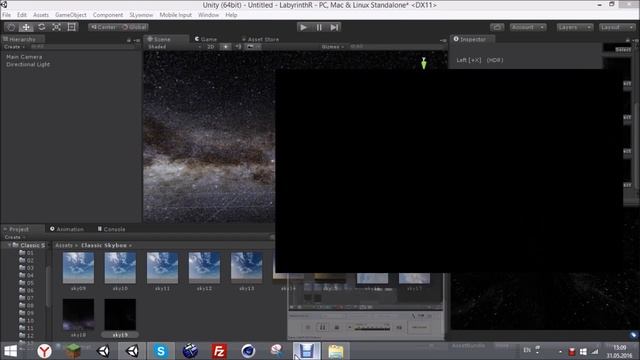Open the cloud services button

[497, 27]
